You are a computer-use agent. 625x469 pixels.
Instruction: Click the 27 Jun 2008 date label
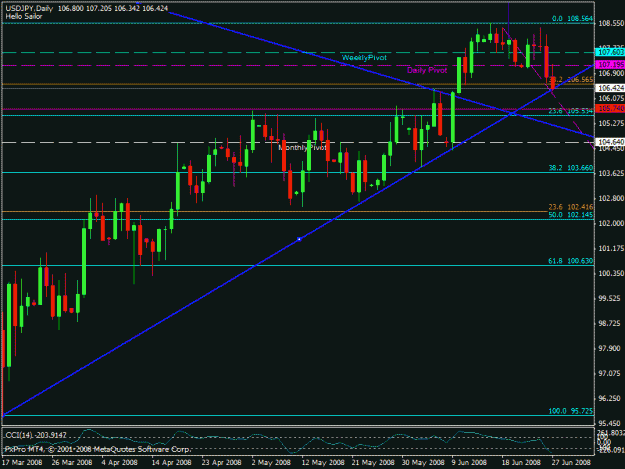[571, 462]
